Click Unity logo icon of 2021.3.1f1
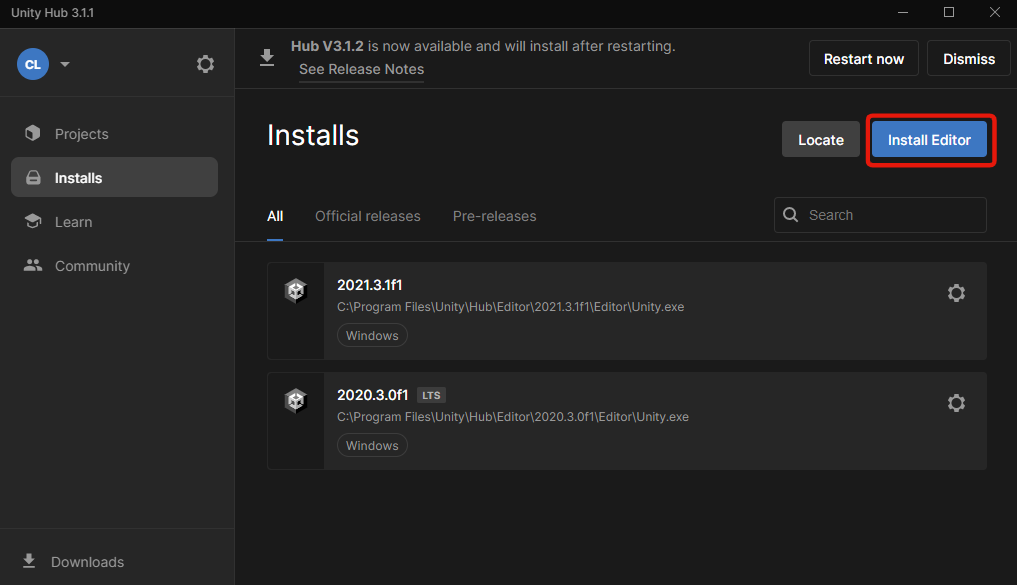1017x585 pixels. pyautogui.click(x=296, y=291)
